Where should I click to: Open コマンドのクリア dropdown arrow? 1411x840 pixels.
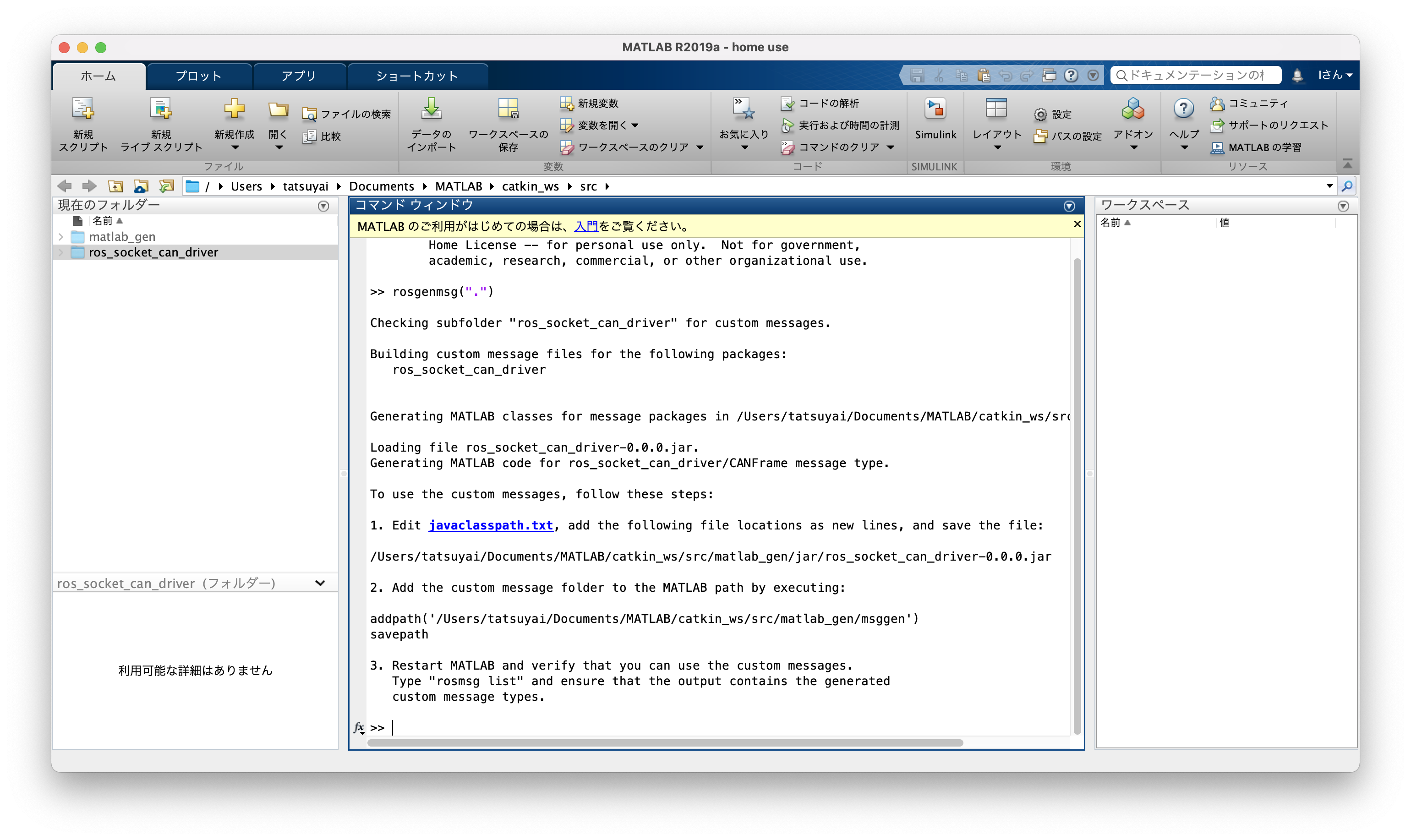point(890,147)
